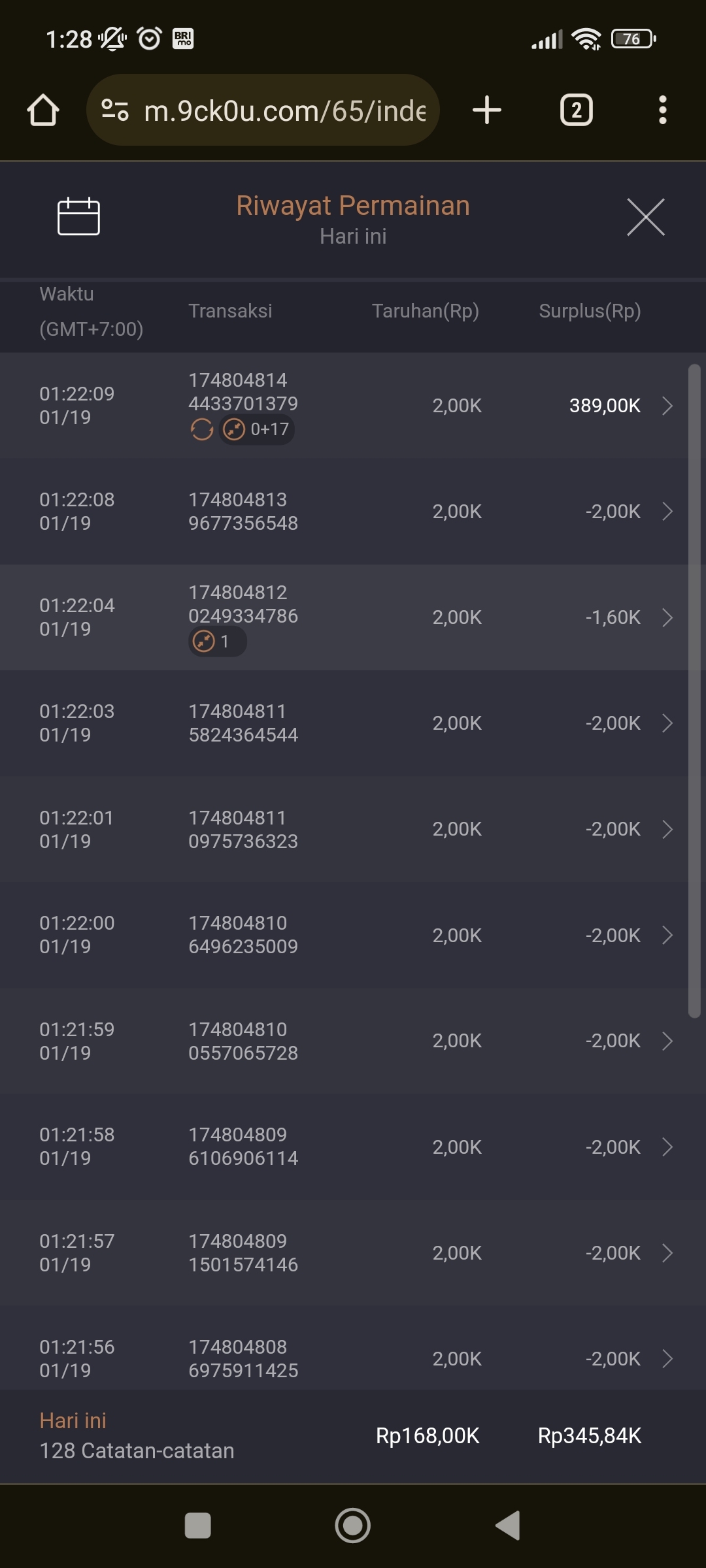Expand the 01:22:08 transaction row chevron

pos(667,512)
